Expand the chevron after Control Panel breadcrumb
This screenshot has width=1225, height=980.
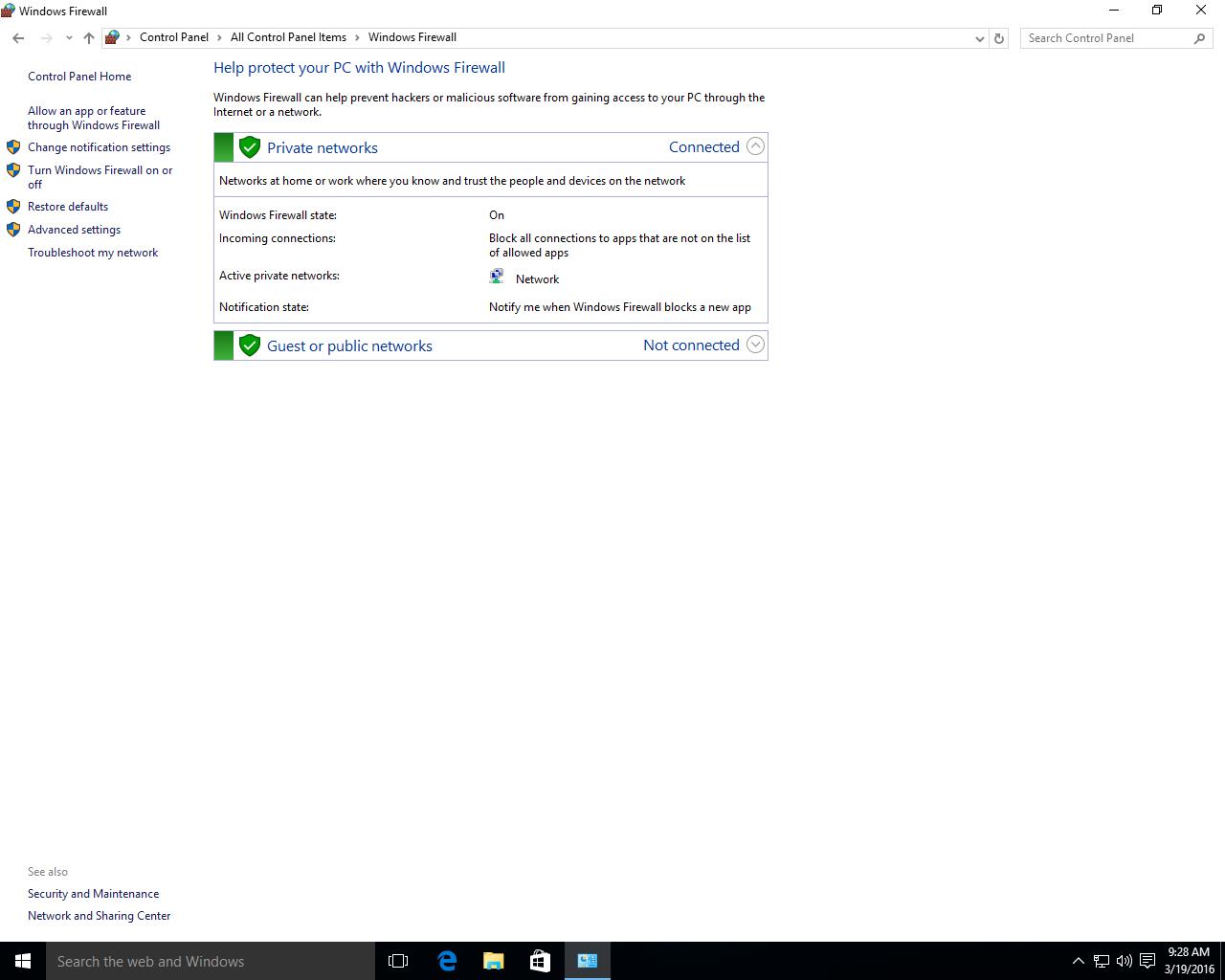[220, 37]
